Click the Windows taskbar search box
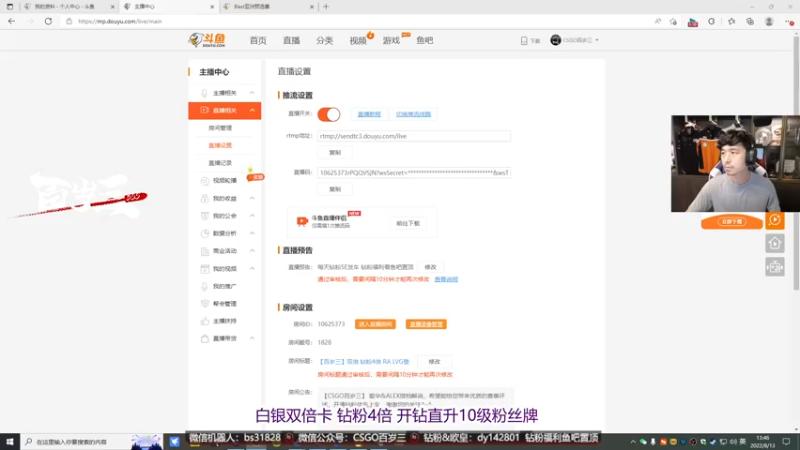Viewport: 800px width, 450px height. coord(76,442)
